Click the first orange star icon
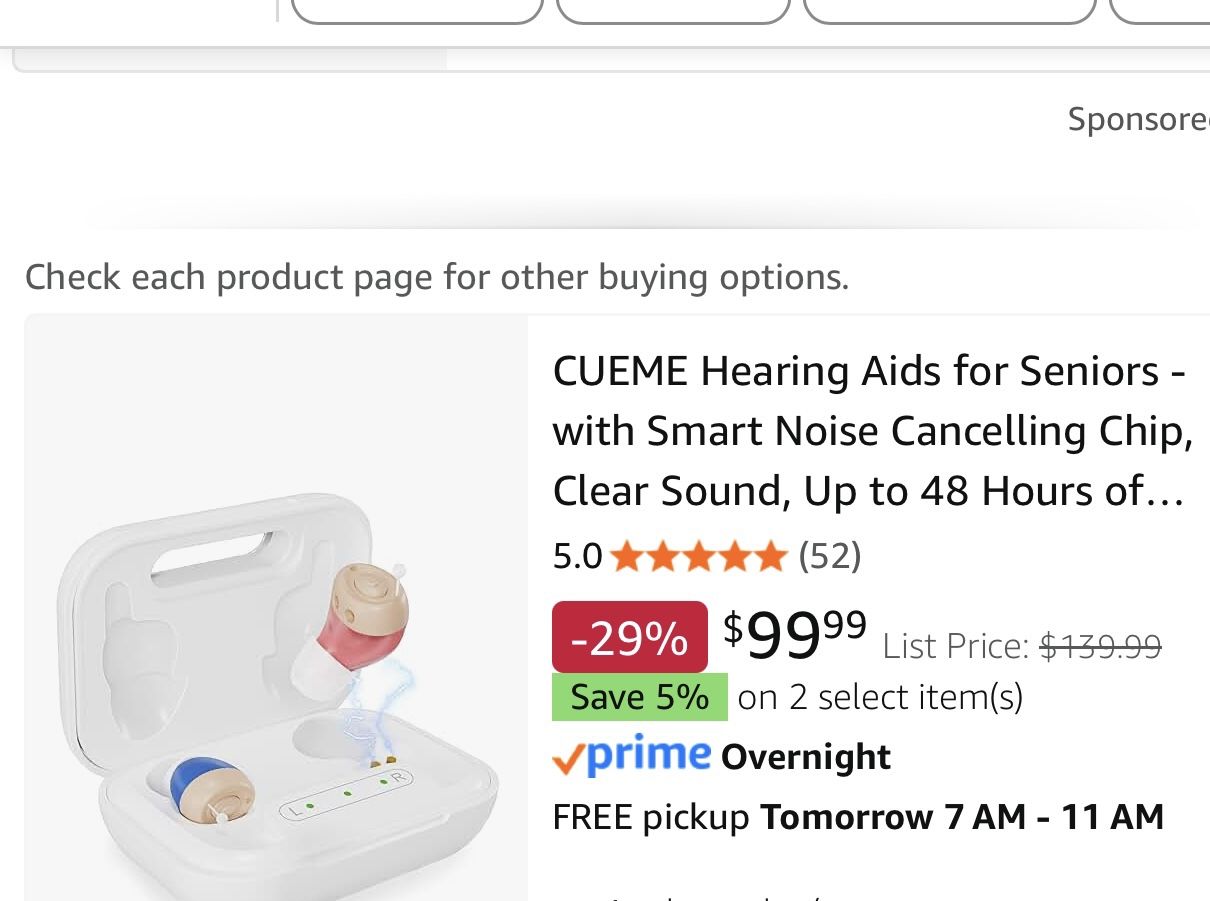The height and width of the screenshot is (901, 1210). click(627, 556)
